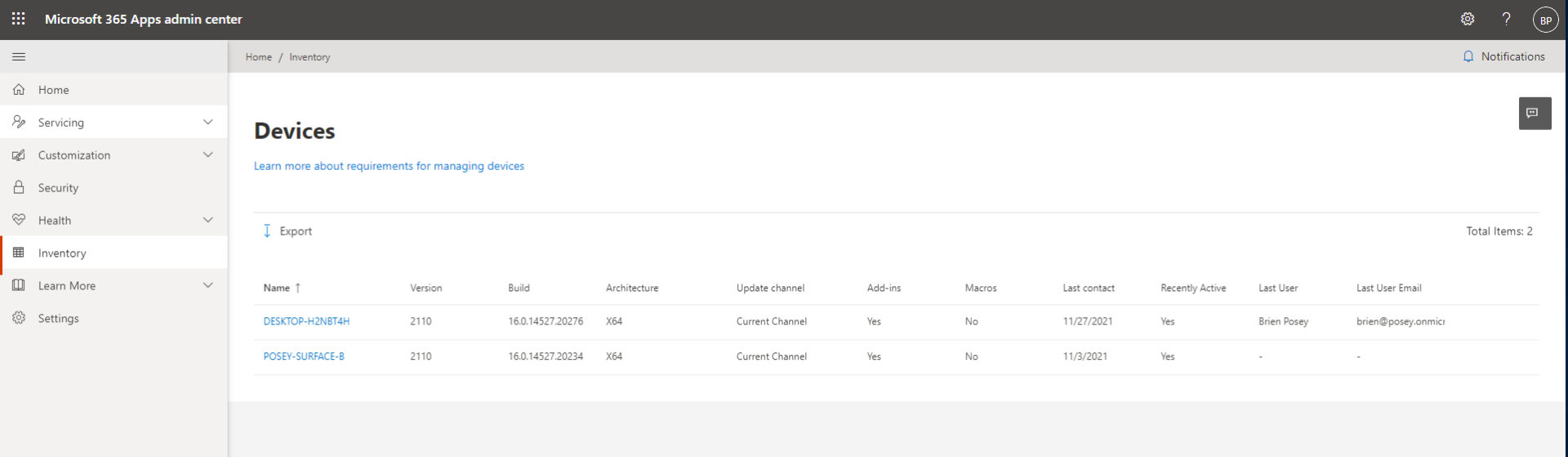Click the Servicing icon in sidebar
1568x457 pixels.
click(x=19, y=122)
